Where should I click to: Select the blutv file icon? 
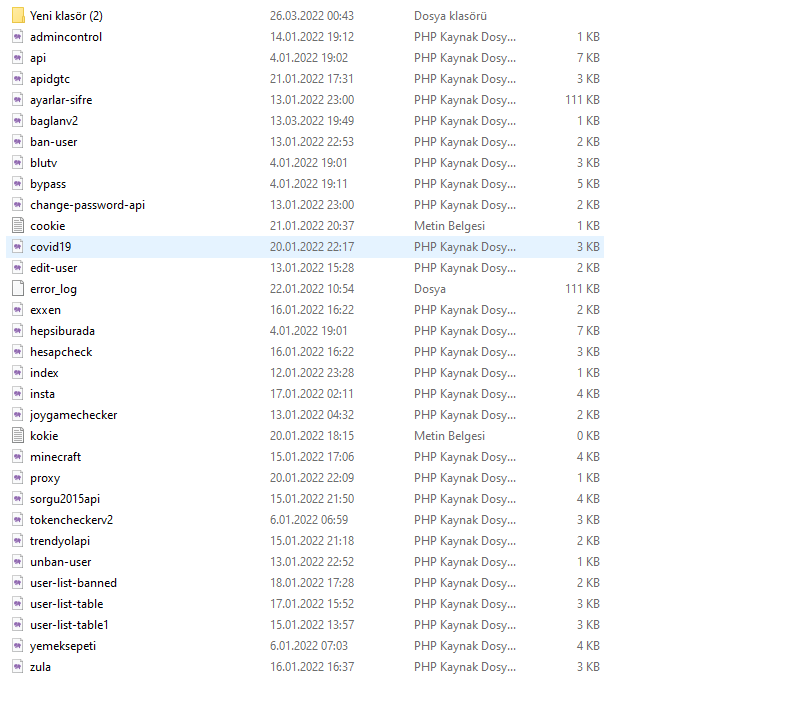(x=18, y=163)
